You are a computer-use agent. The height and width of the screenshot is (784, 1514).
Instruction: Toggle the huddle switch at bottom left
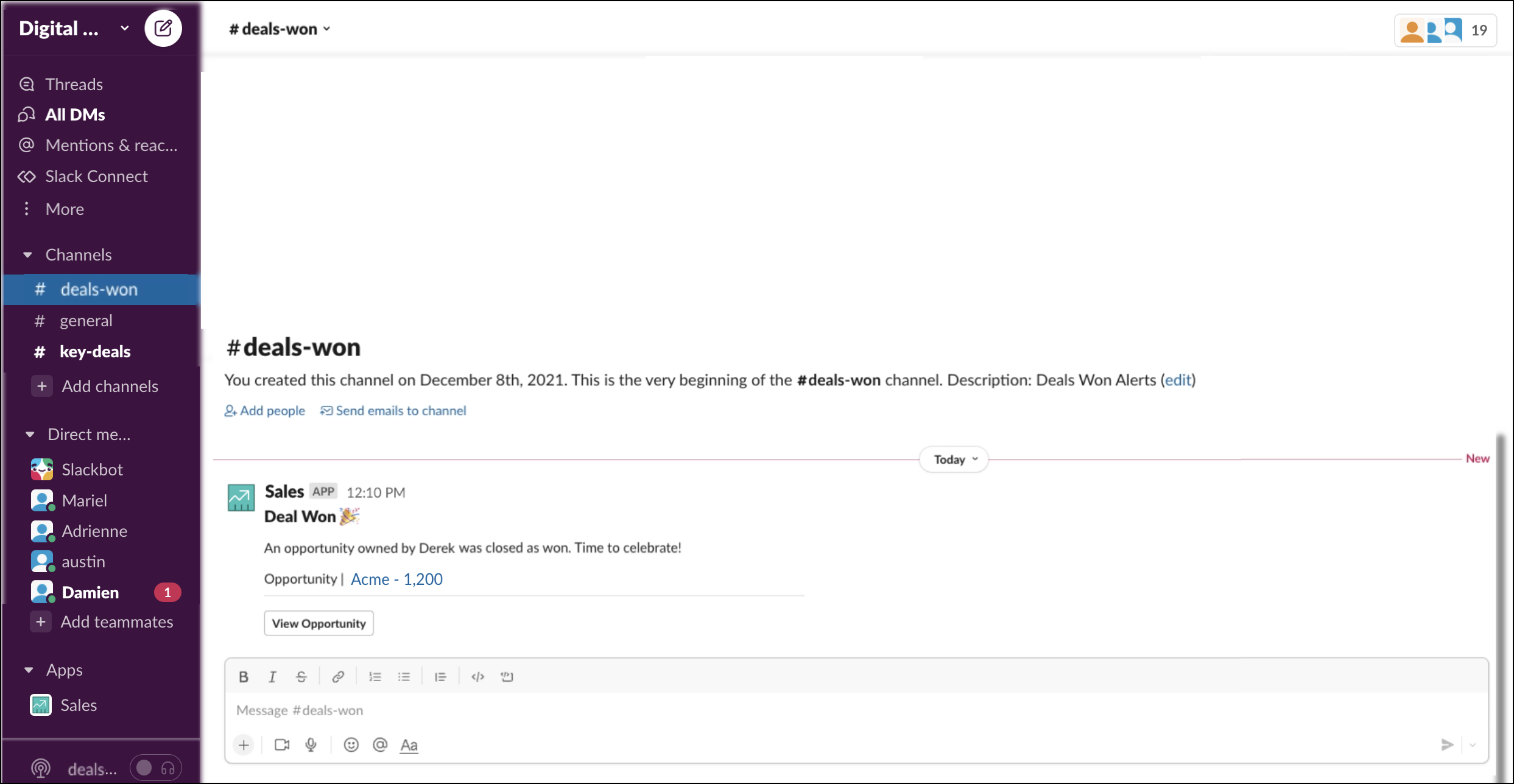(x=155, y=768)
